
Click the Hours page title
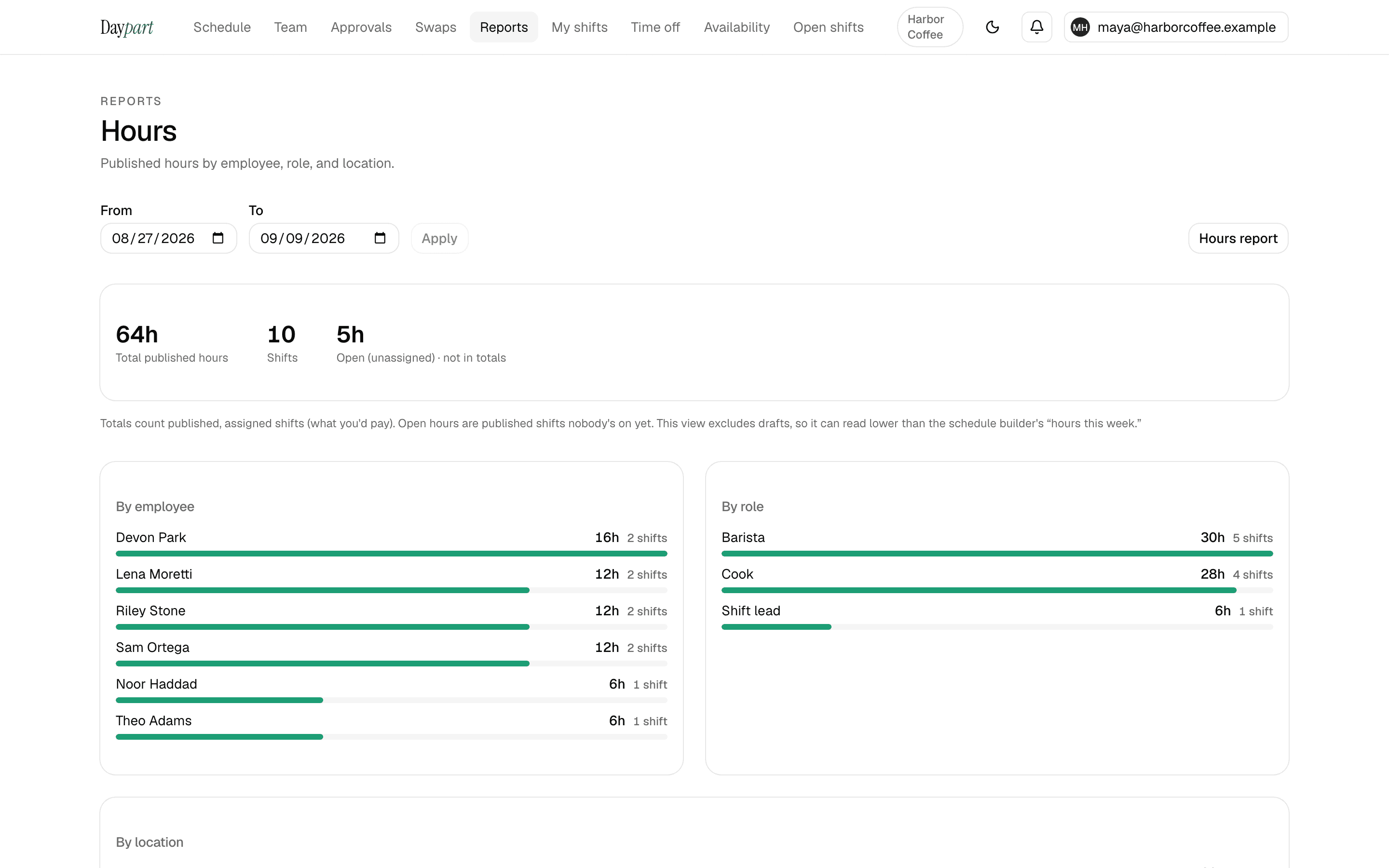tap(138, 131)
